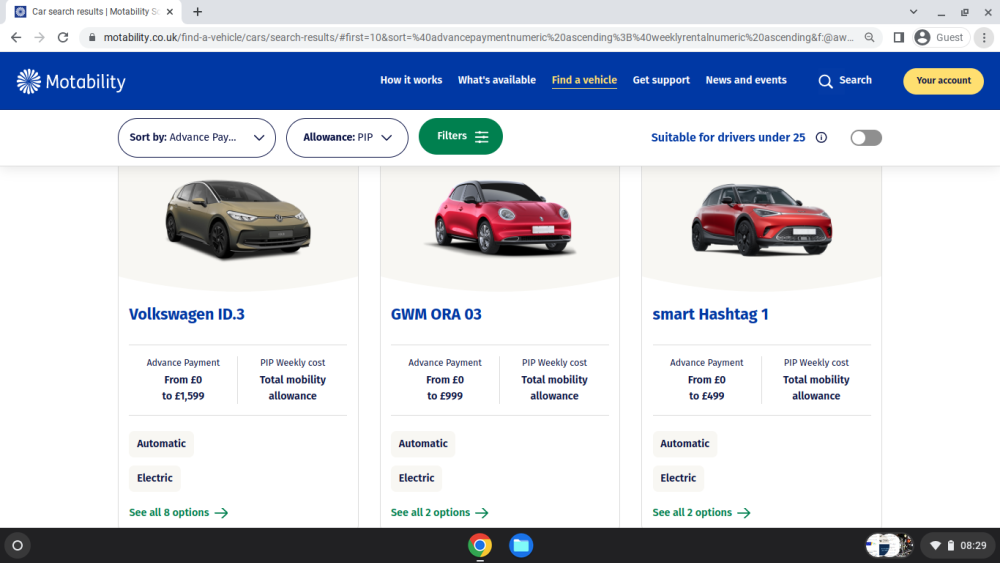Open Your account

(x=943, y=81)
